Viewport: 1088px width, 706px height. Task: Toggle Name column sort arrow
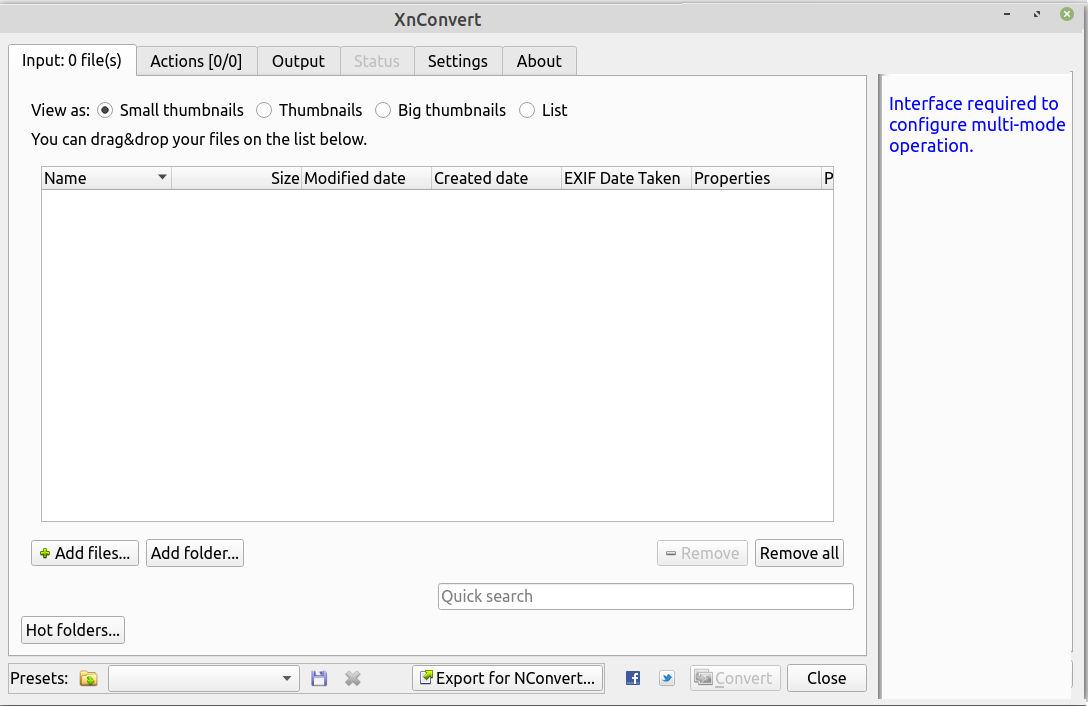(162, 177)
